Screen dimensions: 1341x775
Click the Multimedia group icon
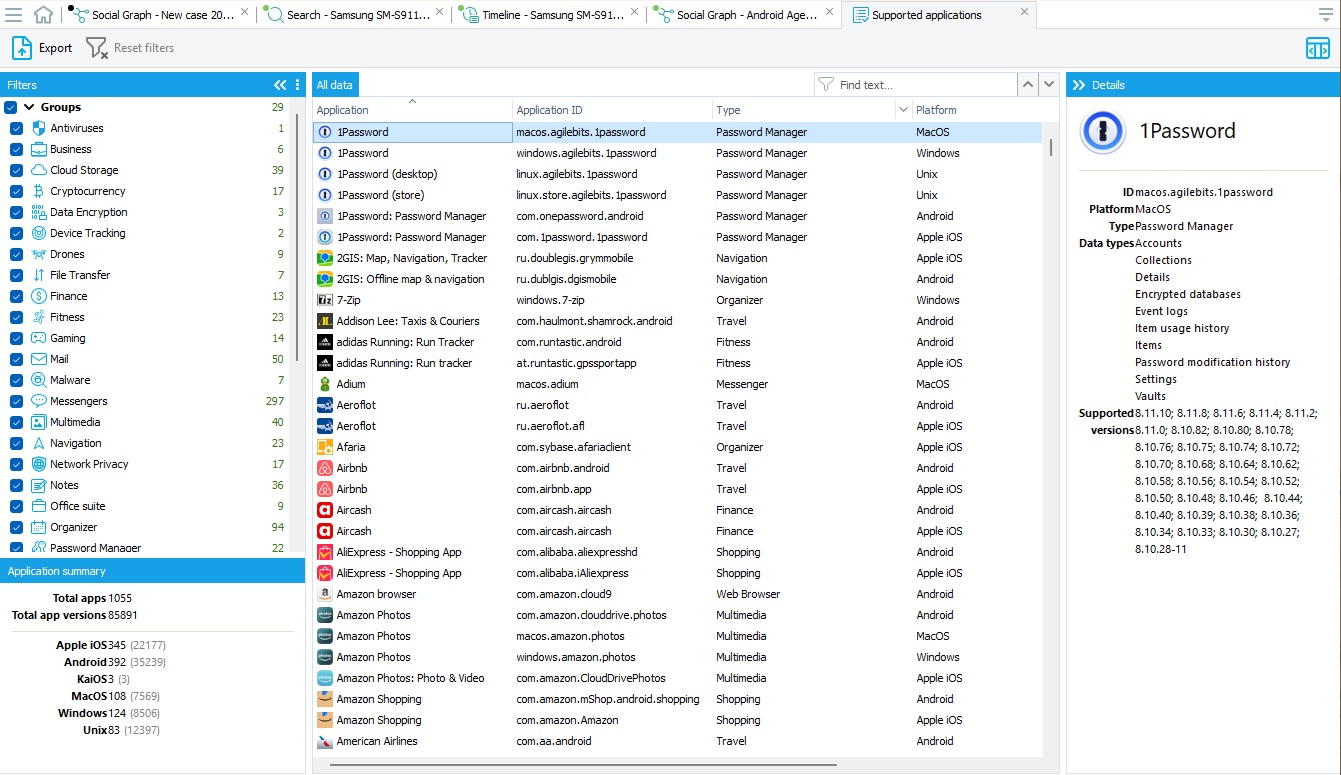pos(39,422)
